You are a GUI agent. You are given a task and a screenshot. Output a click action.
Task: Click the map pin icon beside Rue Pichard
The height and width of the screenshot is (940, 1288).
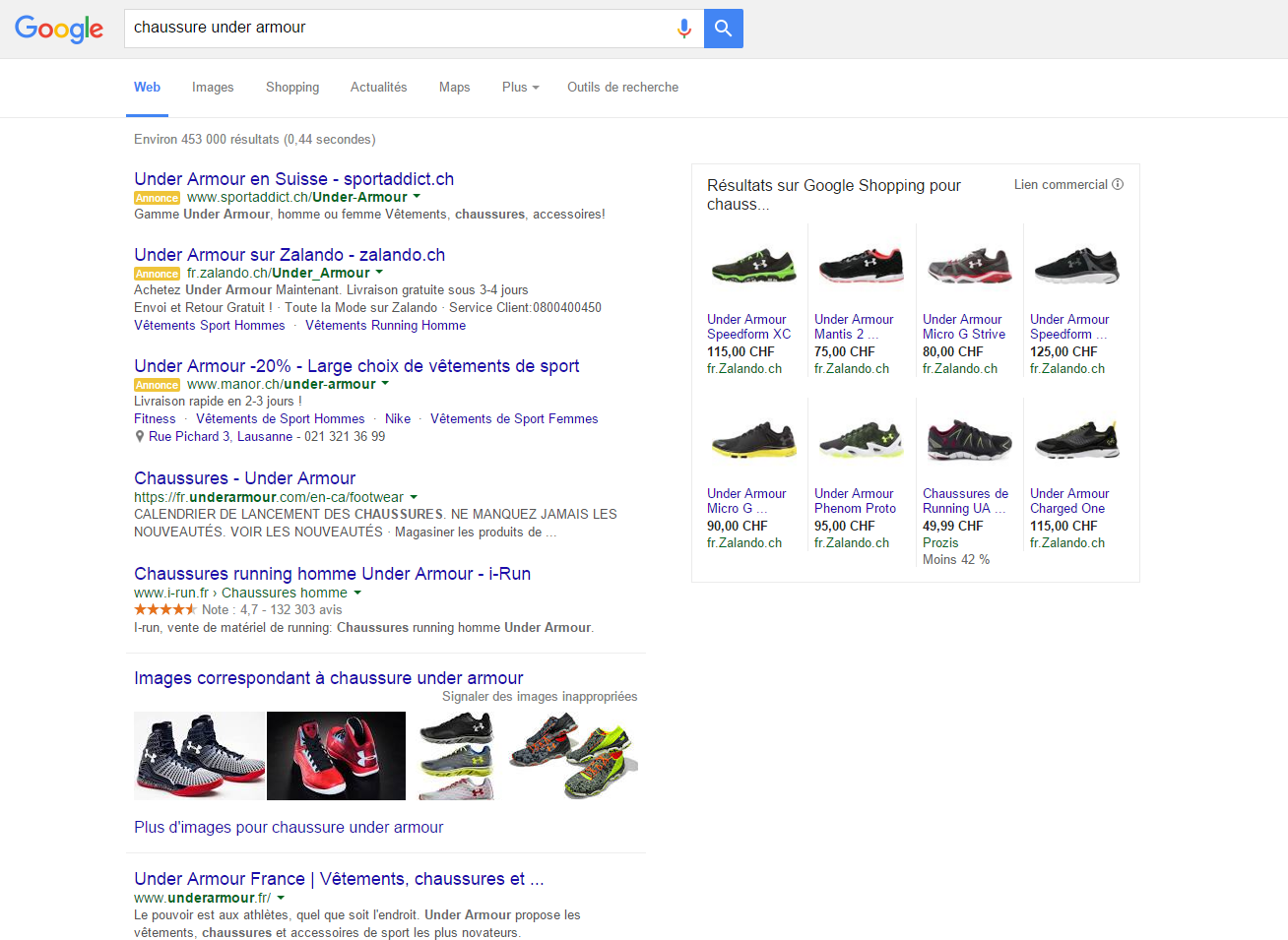point(140,436)
